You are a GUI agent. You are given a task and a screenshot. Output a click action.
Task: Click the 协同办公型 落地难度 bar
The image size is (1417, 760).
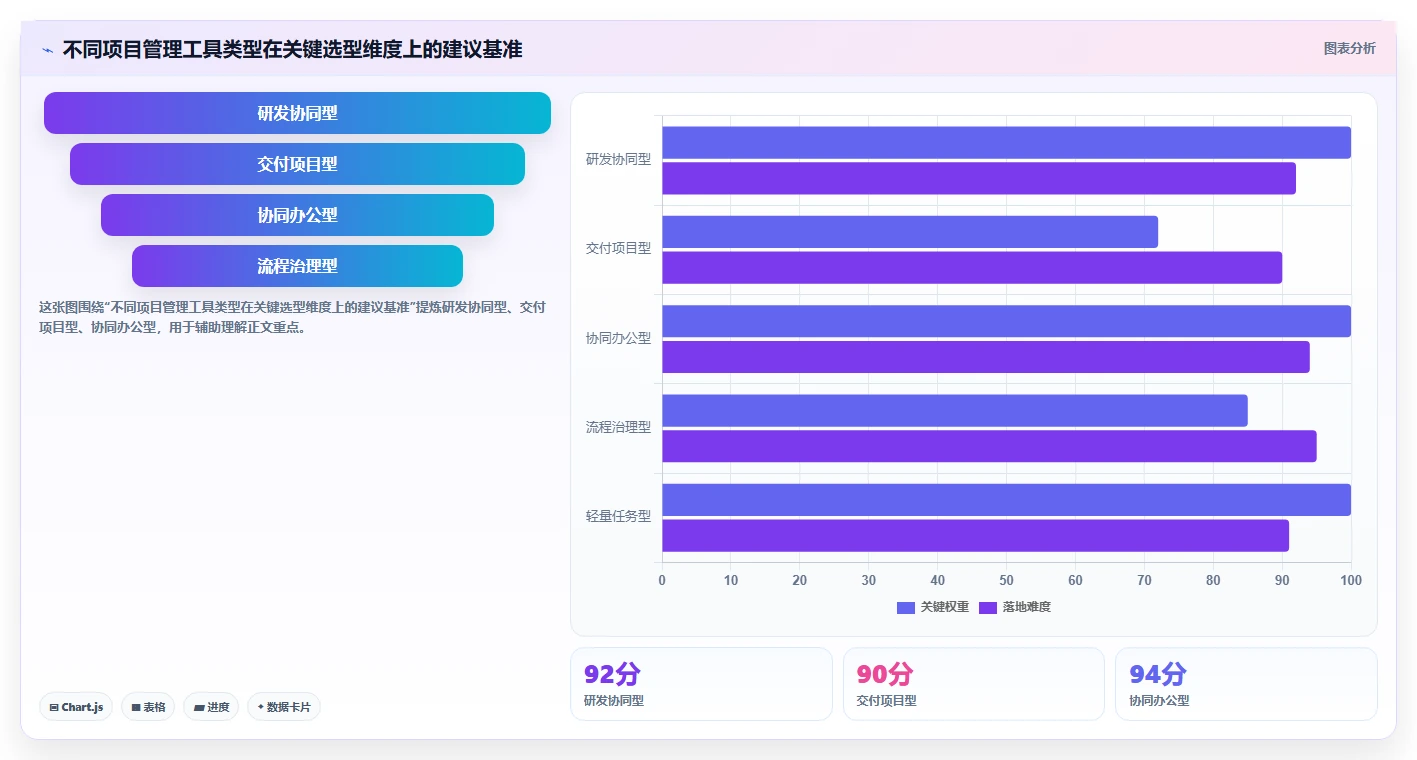(986, 357)
